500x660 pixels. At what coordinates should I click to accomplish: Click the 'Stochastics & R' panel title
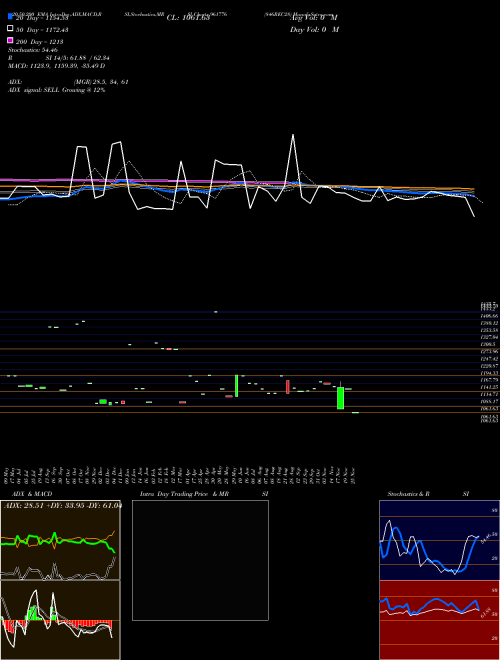(x=408, y=494)
